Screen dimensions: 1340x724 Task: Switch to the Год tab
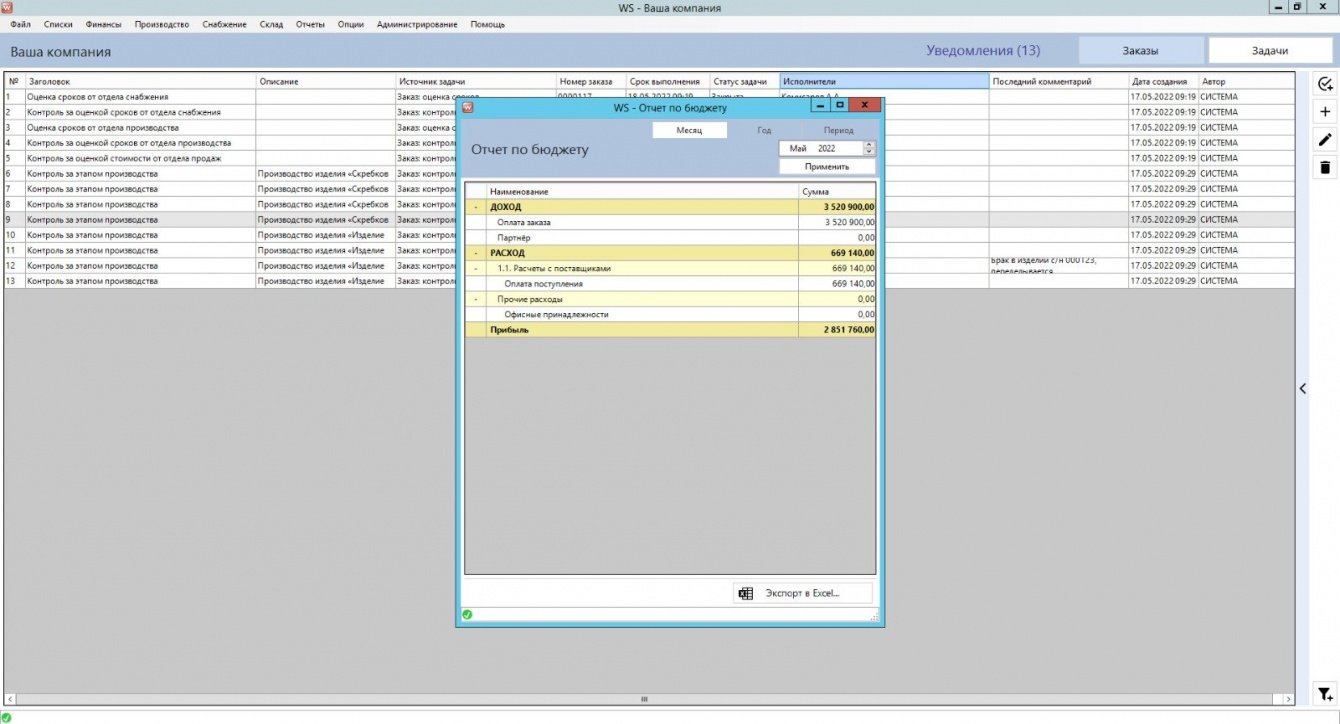[x=764, y=130]
